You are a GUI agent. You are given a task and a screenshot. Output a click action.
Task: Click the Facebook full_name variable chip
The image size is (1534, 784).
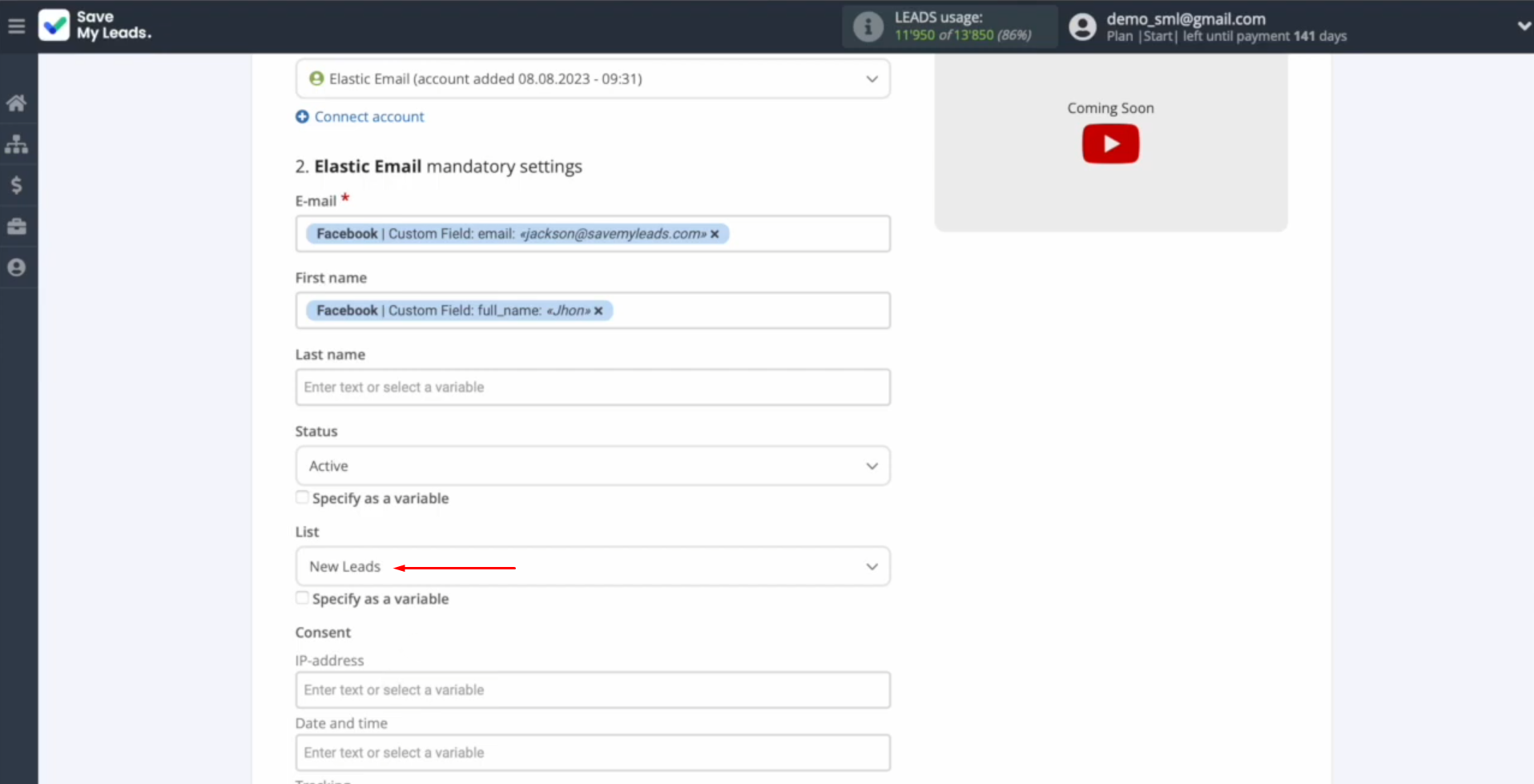coord(459,311)
